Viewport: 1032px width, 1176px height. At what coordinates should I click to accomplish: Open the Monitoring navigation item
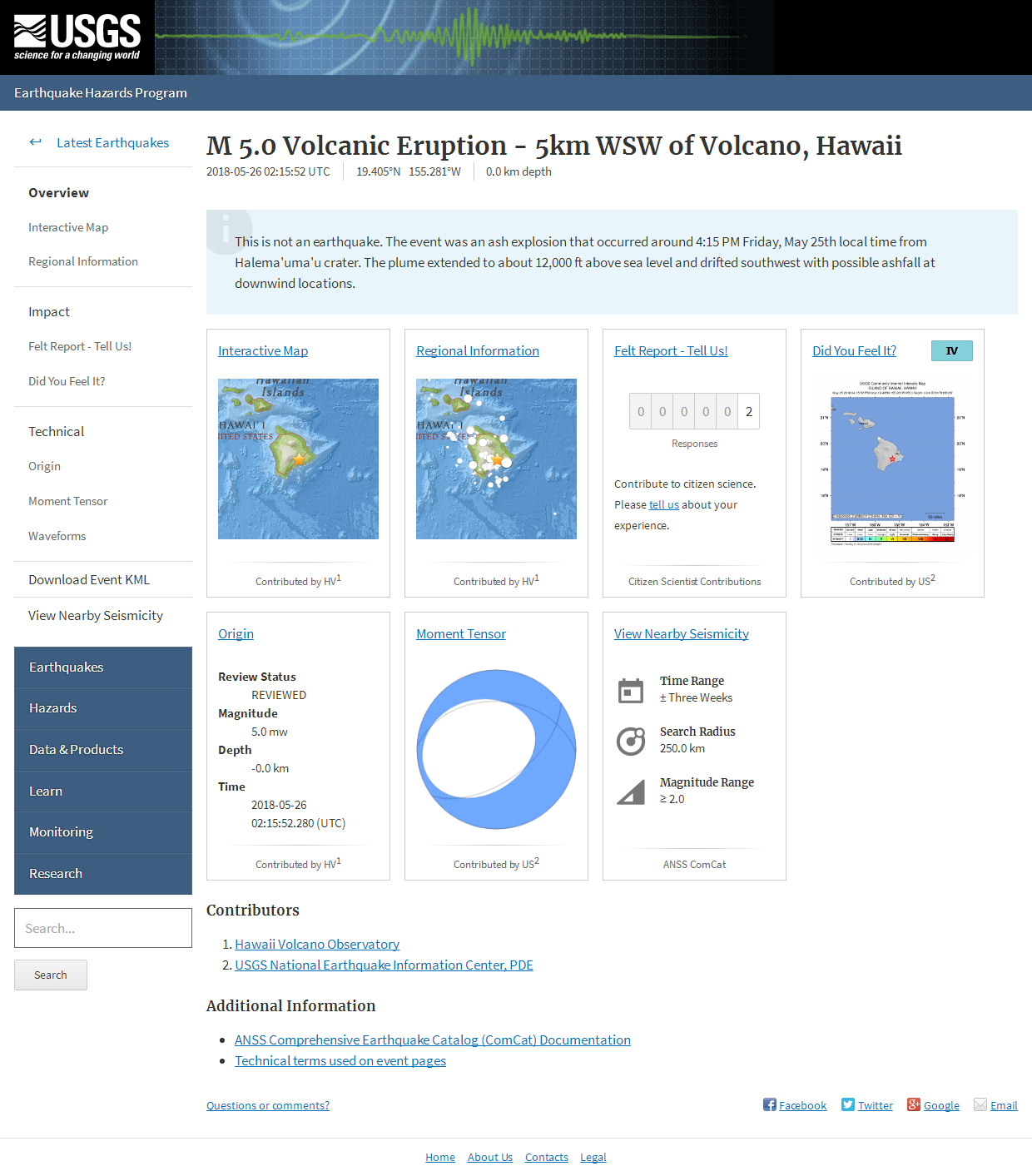pos(103,832)
